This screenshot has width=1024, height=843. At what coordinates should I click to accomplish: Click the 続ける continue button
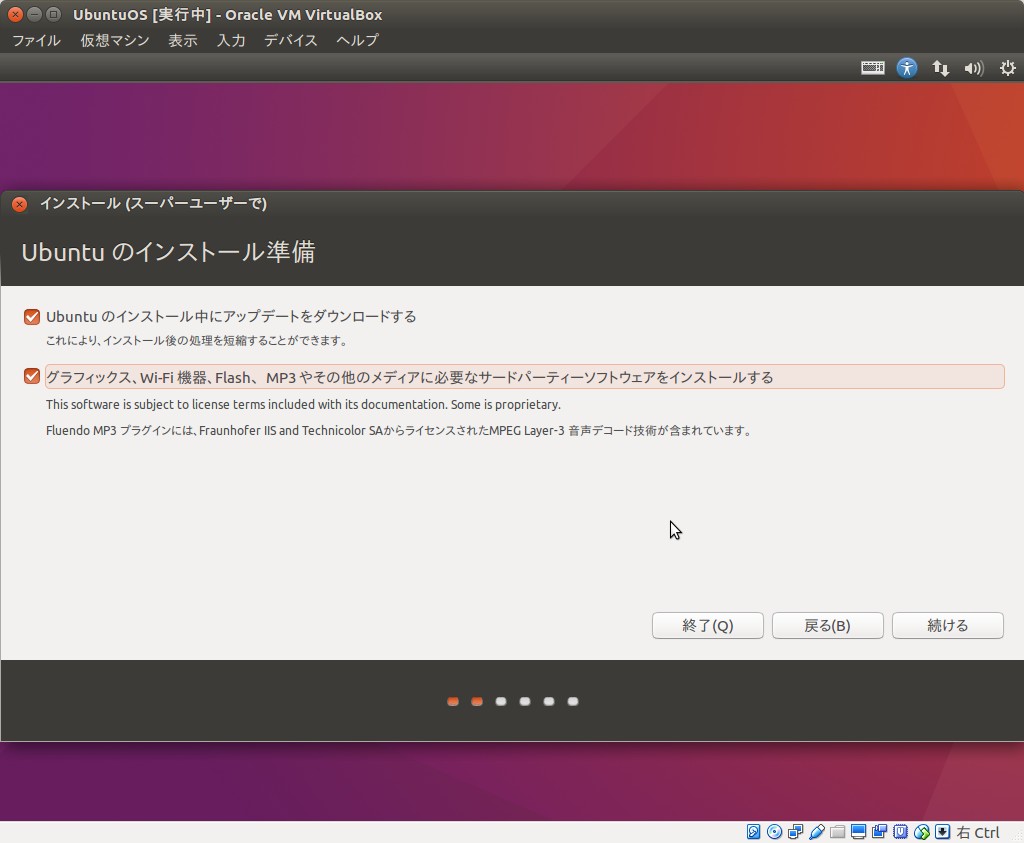point(948,626)
